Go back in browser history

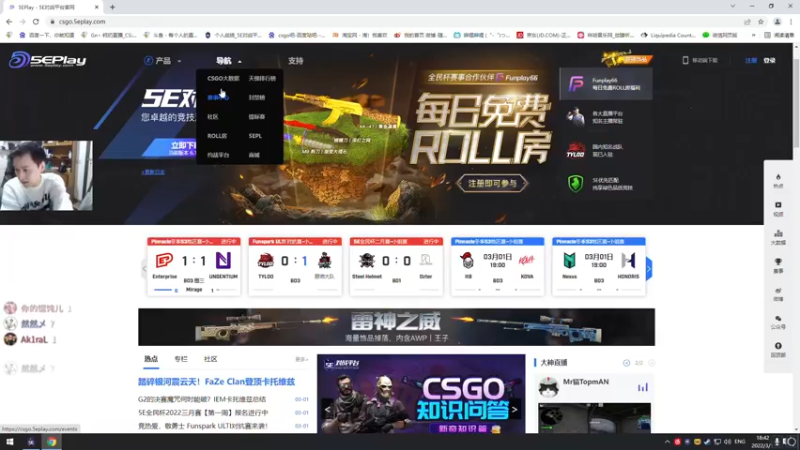(9, 21)
